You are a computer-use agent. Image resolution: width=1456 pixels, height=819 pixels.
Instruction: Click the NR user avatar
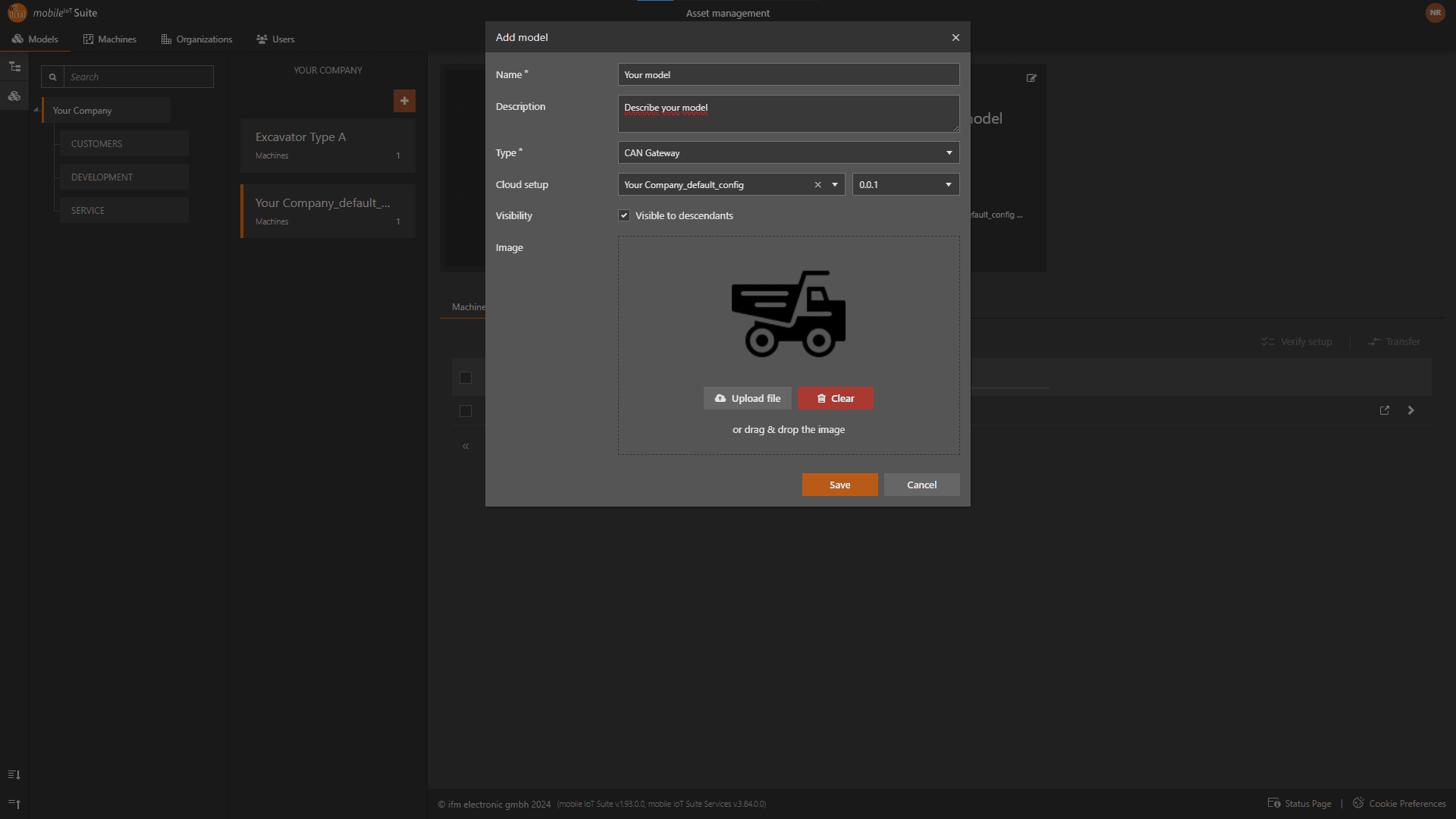click(1435, 13)
